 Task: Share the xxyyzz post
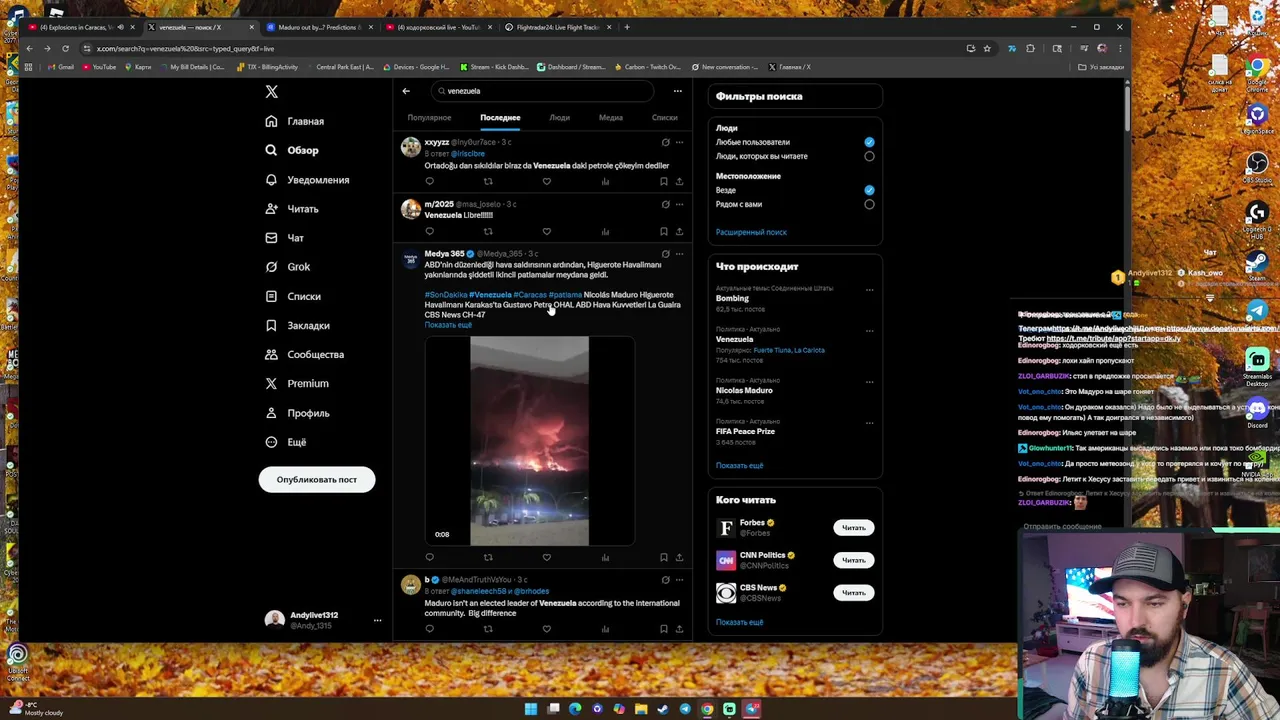point(679,181)
